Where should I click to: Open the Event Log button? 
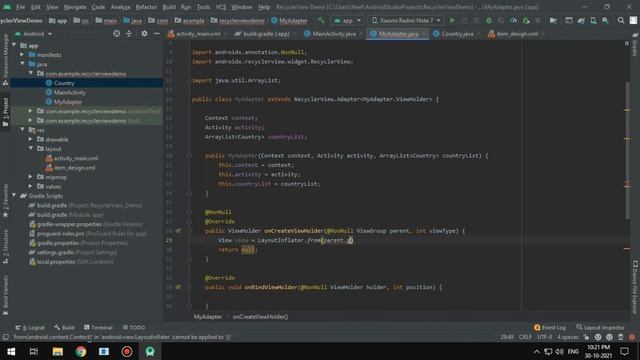coord(549,327)
